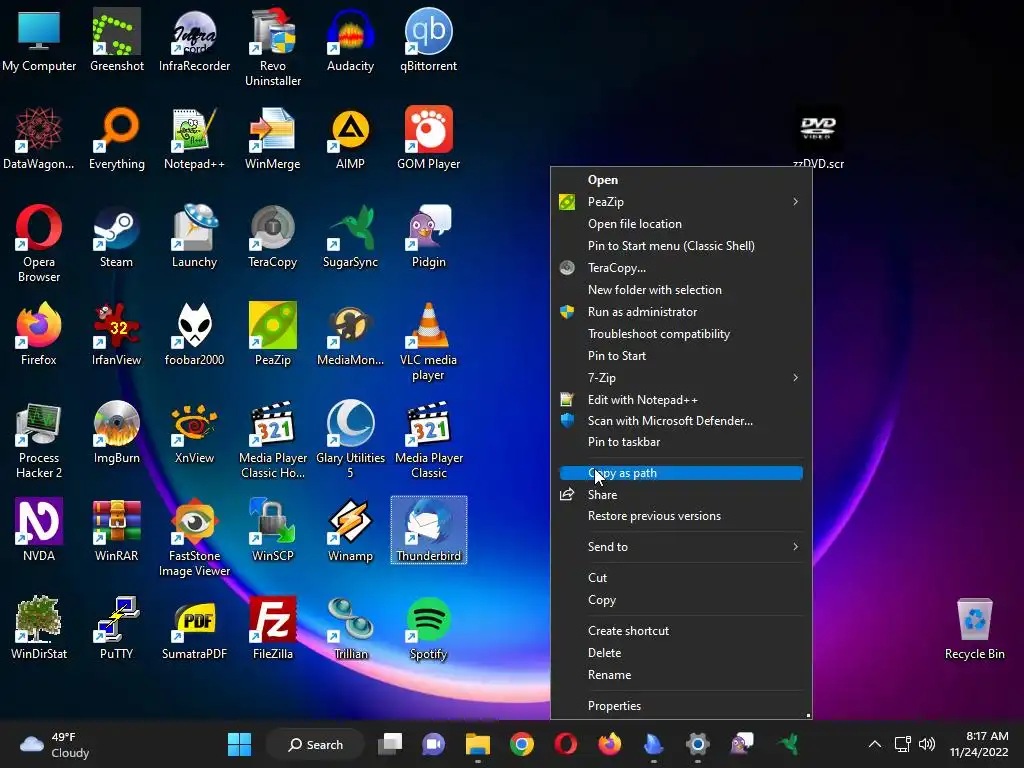Image resolution: width=1024 pixels, height=768 pixels.
Task: Select the Revo Uninstaller desktop icon
Action: (272, 47)
